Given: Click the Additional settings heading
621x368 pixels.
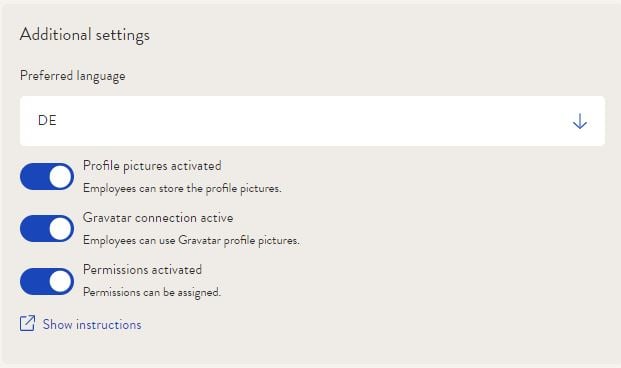Looking at the screenshot, I should [x=85, y=35].
